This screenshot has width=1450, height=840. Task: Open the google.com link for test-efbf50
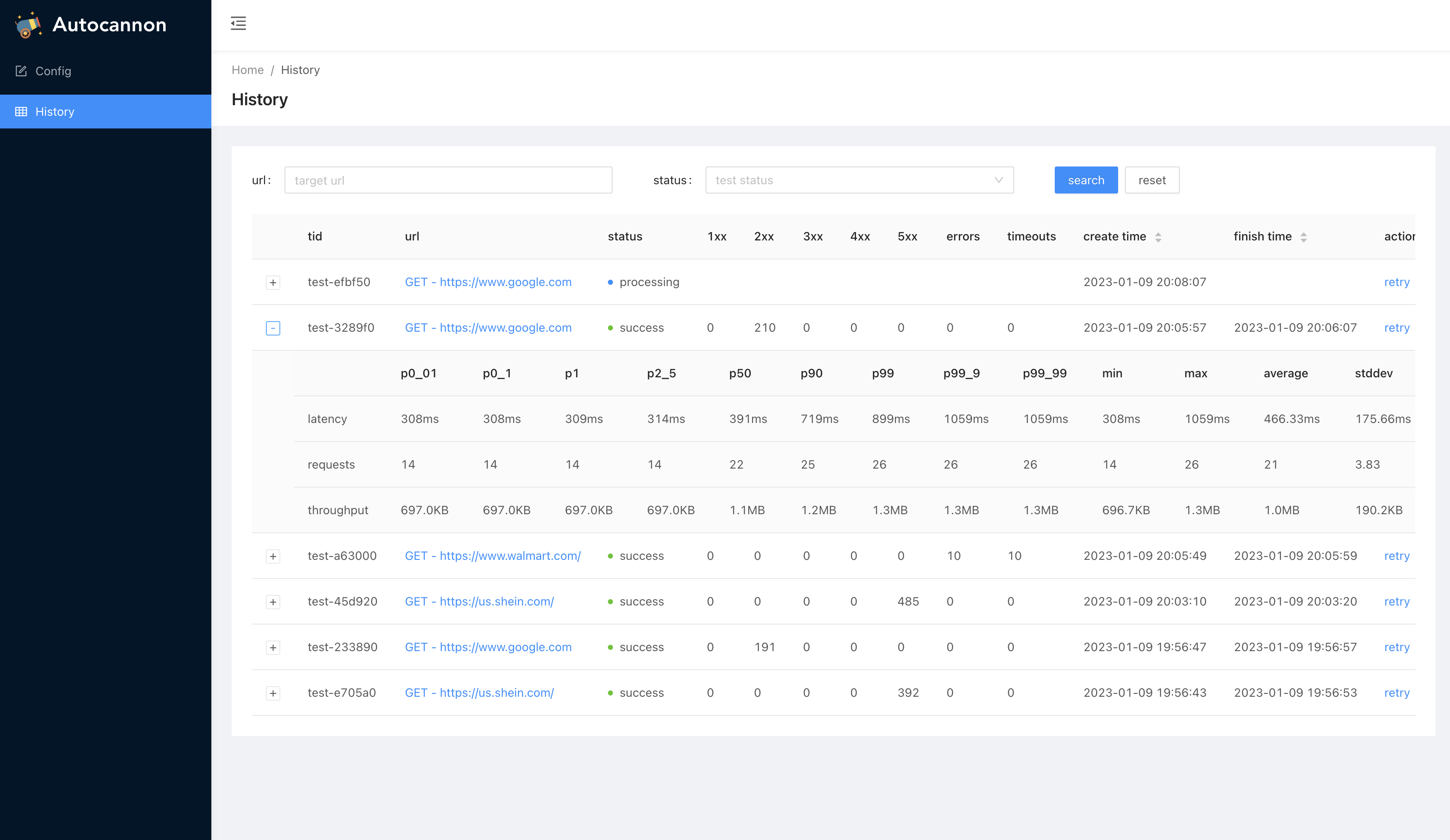click(488, 282)
